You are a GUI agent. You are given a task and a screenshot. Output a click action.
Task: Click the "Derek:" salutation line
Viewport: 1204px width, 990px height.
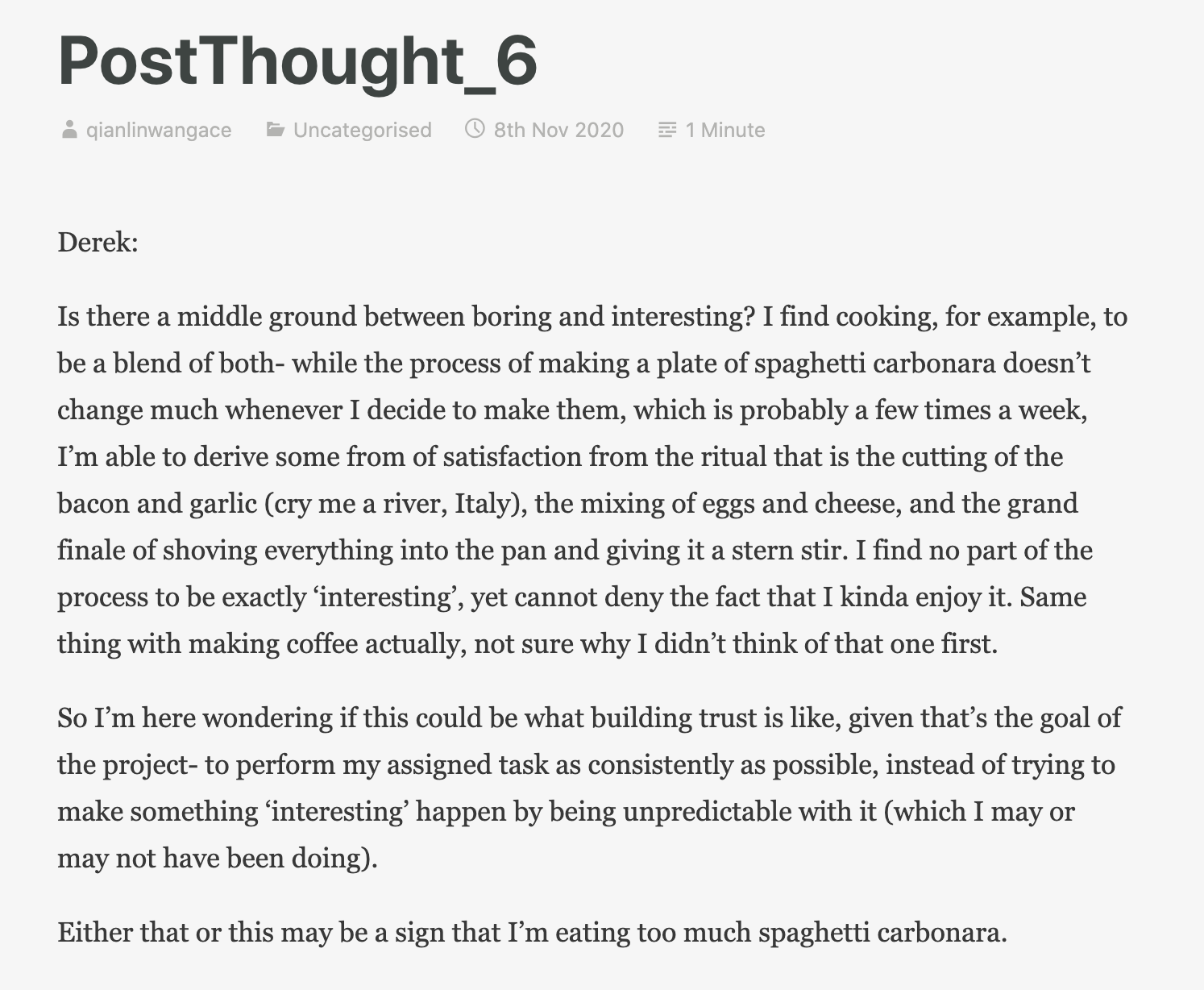[98, 243]
